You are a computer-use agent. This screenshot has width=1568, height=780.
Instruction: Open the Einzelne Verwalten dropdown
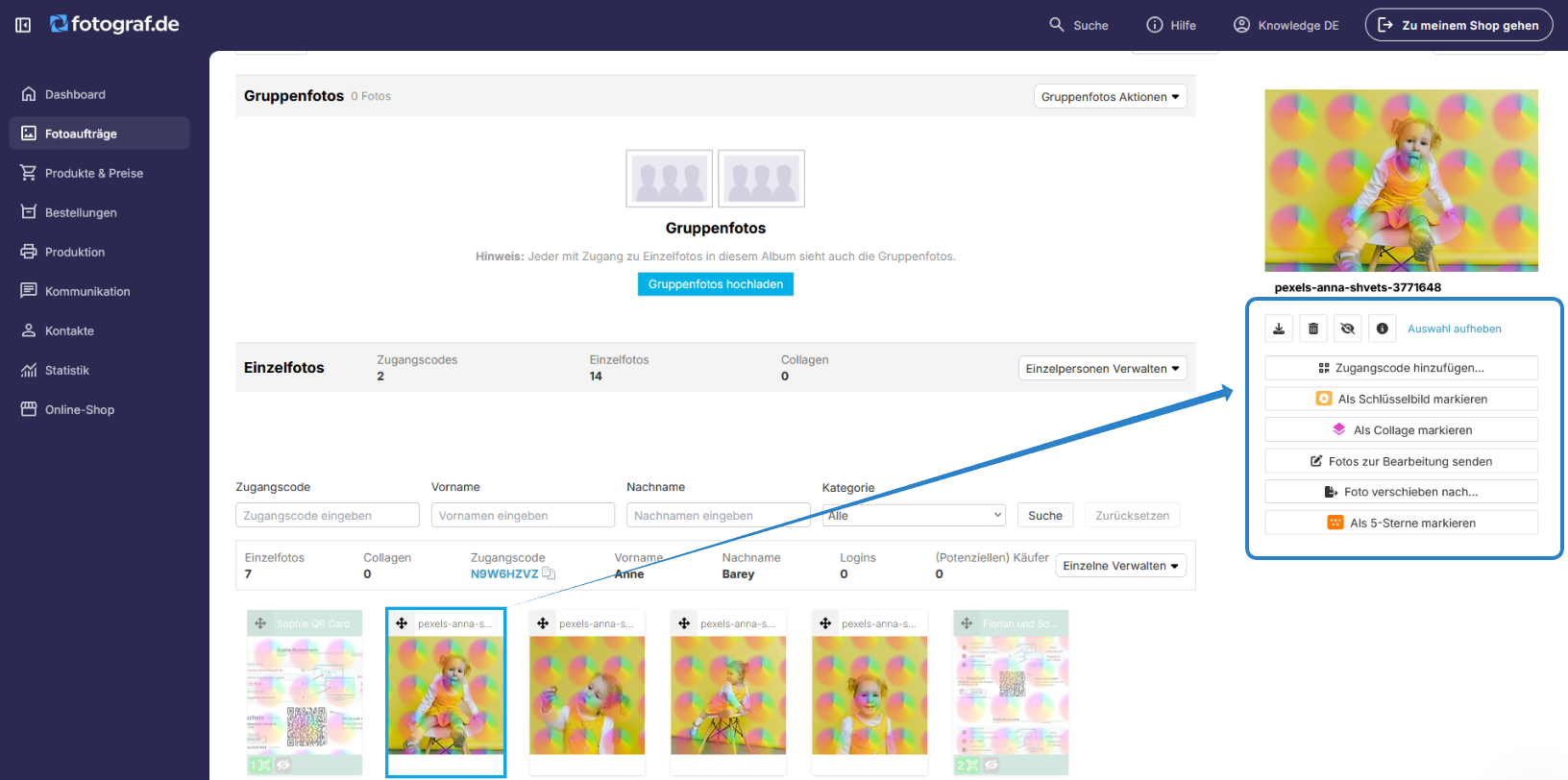coord(1121,566)
